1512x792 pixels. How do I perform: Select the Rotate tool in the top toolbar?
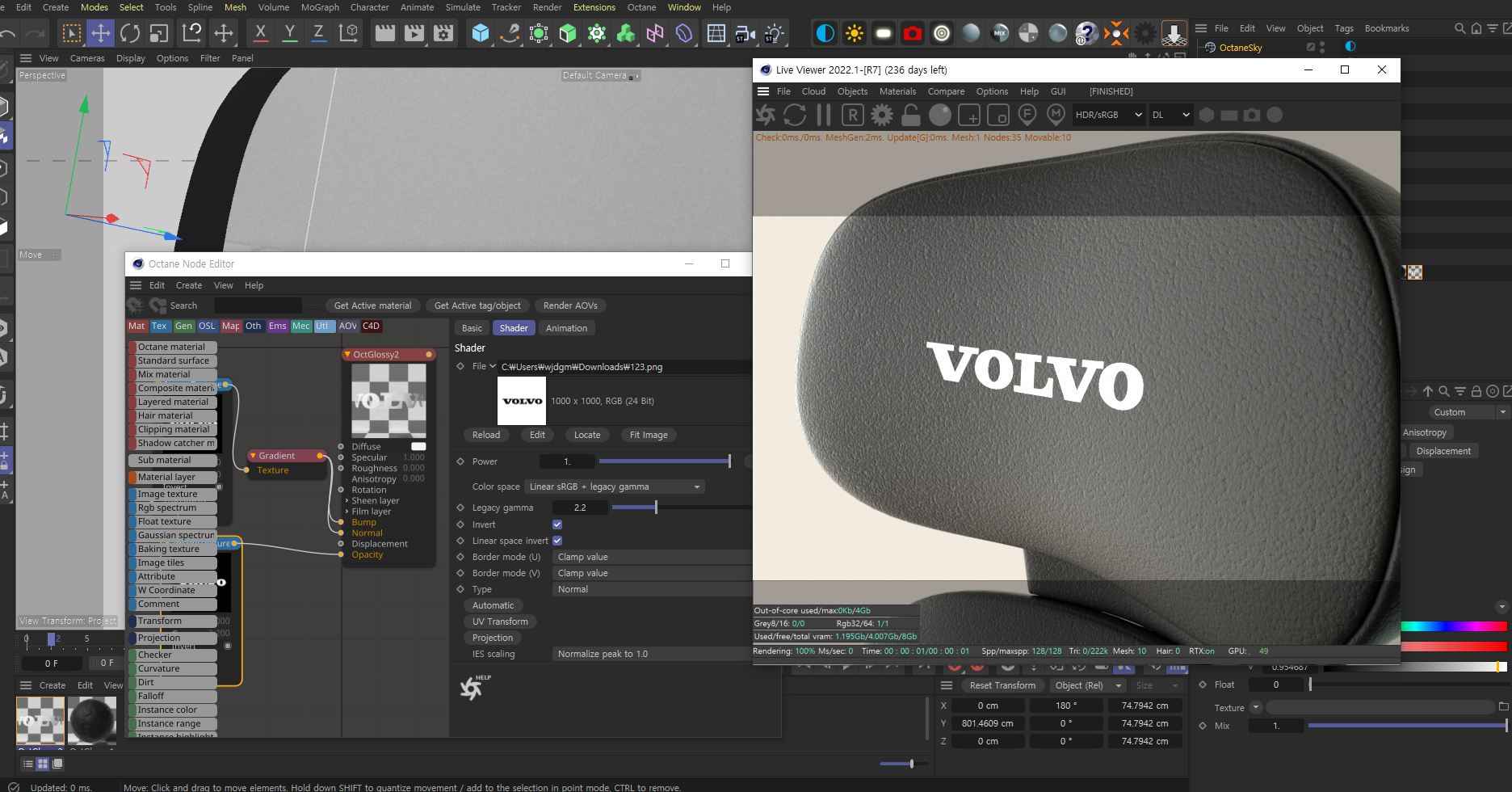click(130, 33)
